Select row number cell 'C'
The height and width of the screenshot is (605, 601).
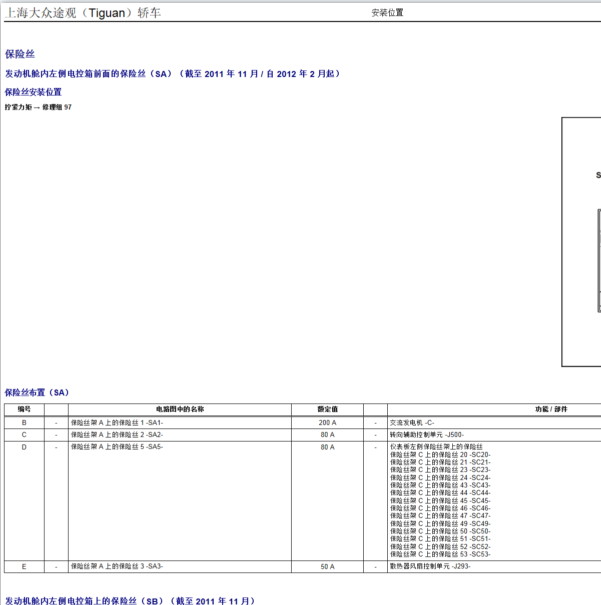(x=24, y=435)
